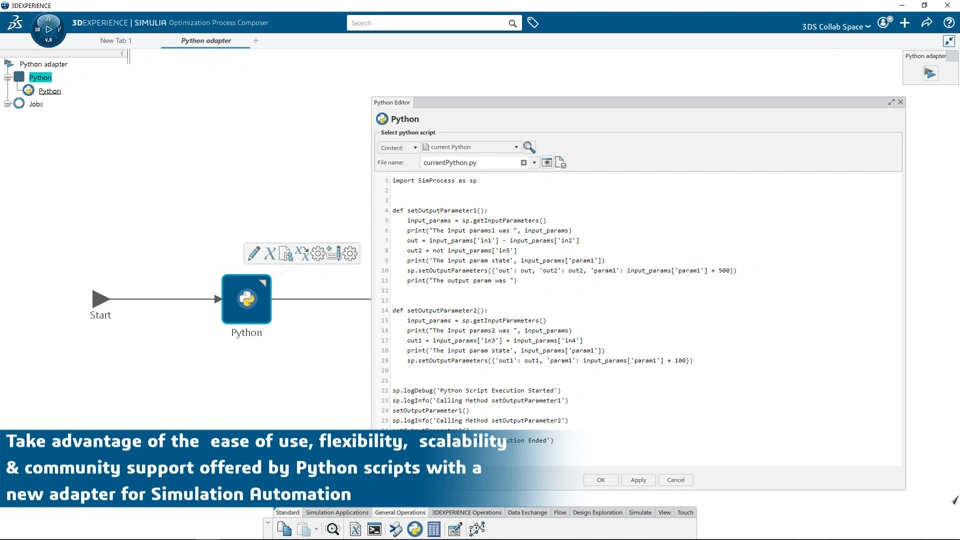Viewport: 960px width, 540px height.
Task: Click the parameter mapping x-to-x icon
Action: (302, 253)
